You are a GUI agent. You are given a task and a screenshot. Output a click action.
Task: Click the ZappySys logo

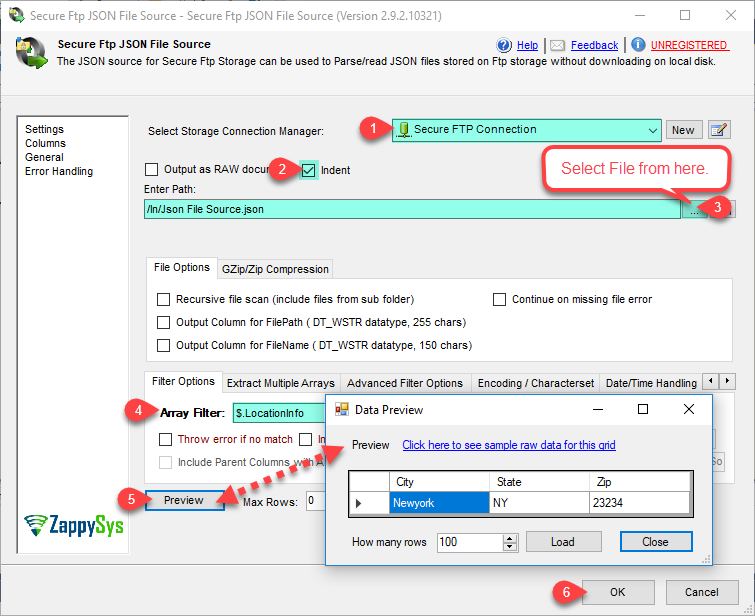pyautogui.click(x=75, y=524)
